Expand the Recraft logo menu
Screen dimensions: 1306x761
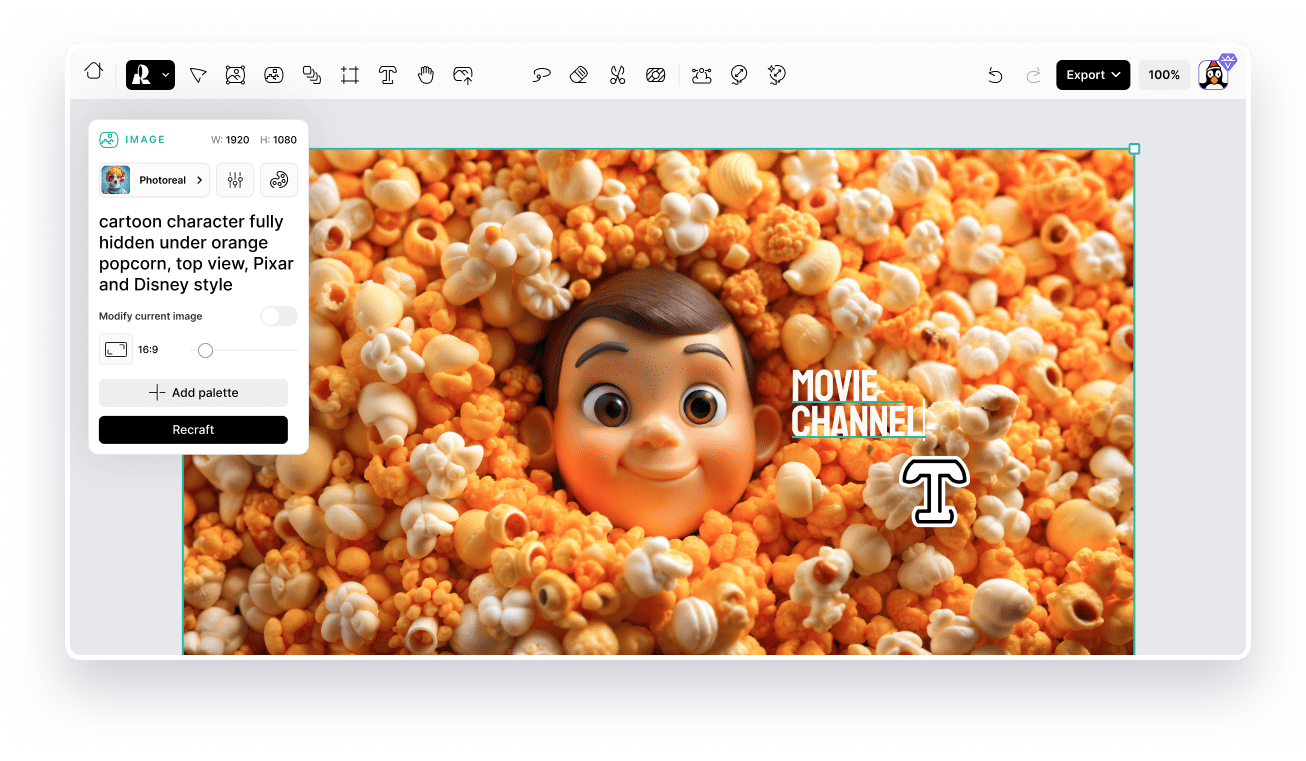[150, 75]
